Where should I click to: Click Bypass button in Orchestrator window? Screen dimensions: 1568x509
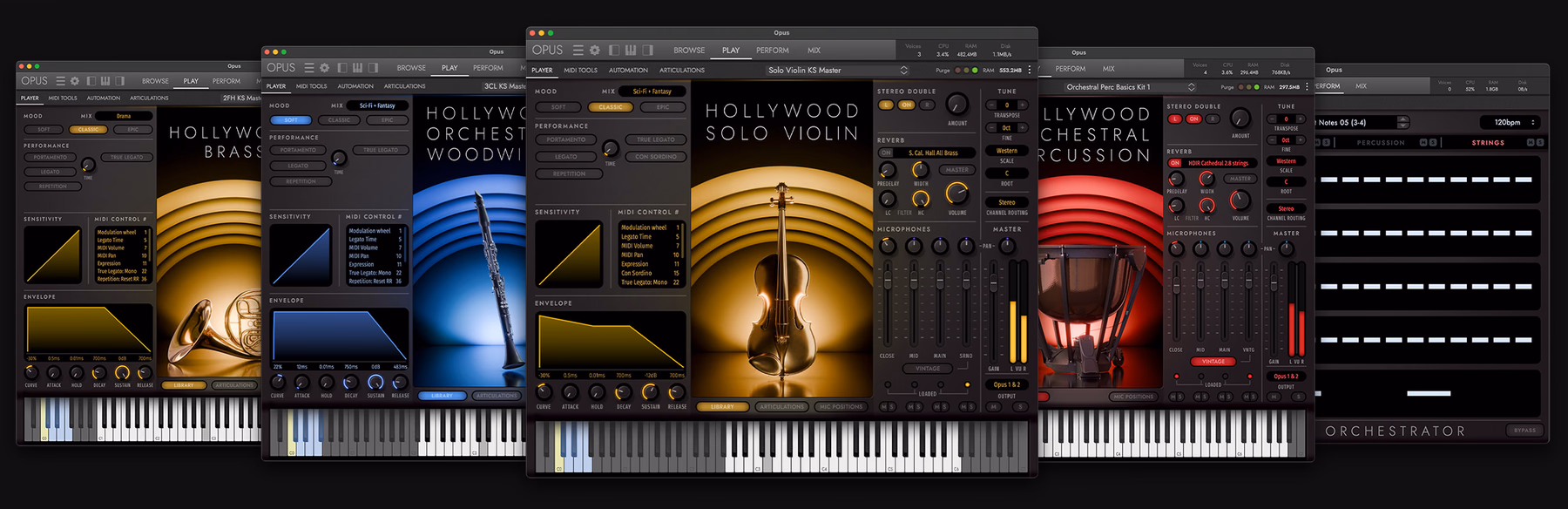(1524, 431)
